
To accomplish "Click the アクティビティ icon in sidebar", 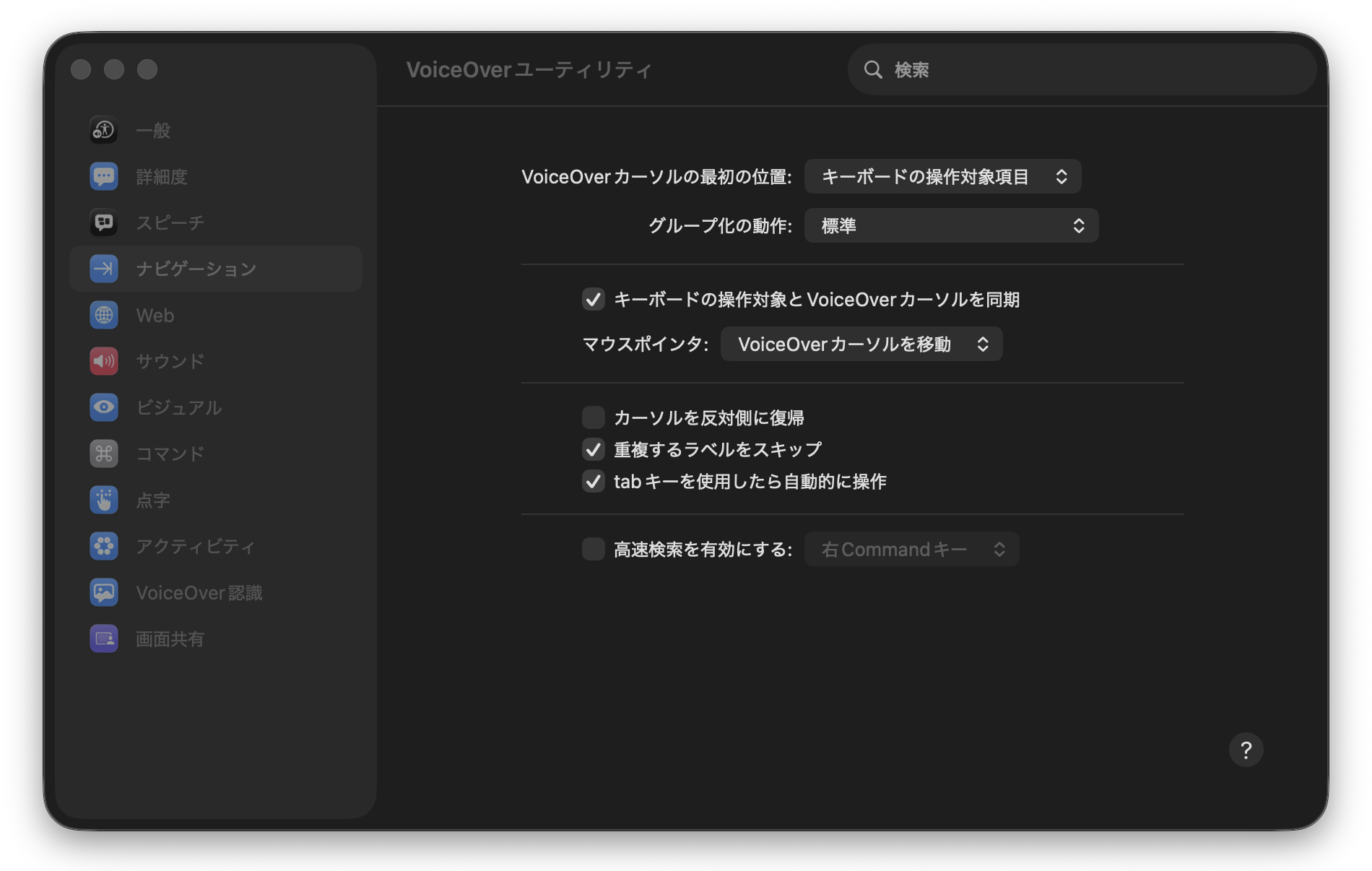I will coord(104,546).
